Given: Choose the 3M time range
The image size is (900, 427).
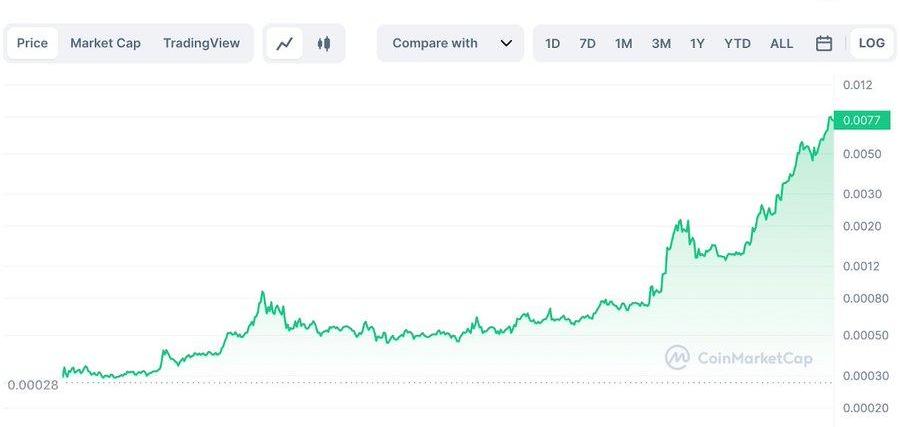Looking at the screenshot, I should [x=661, y=44].
